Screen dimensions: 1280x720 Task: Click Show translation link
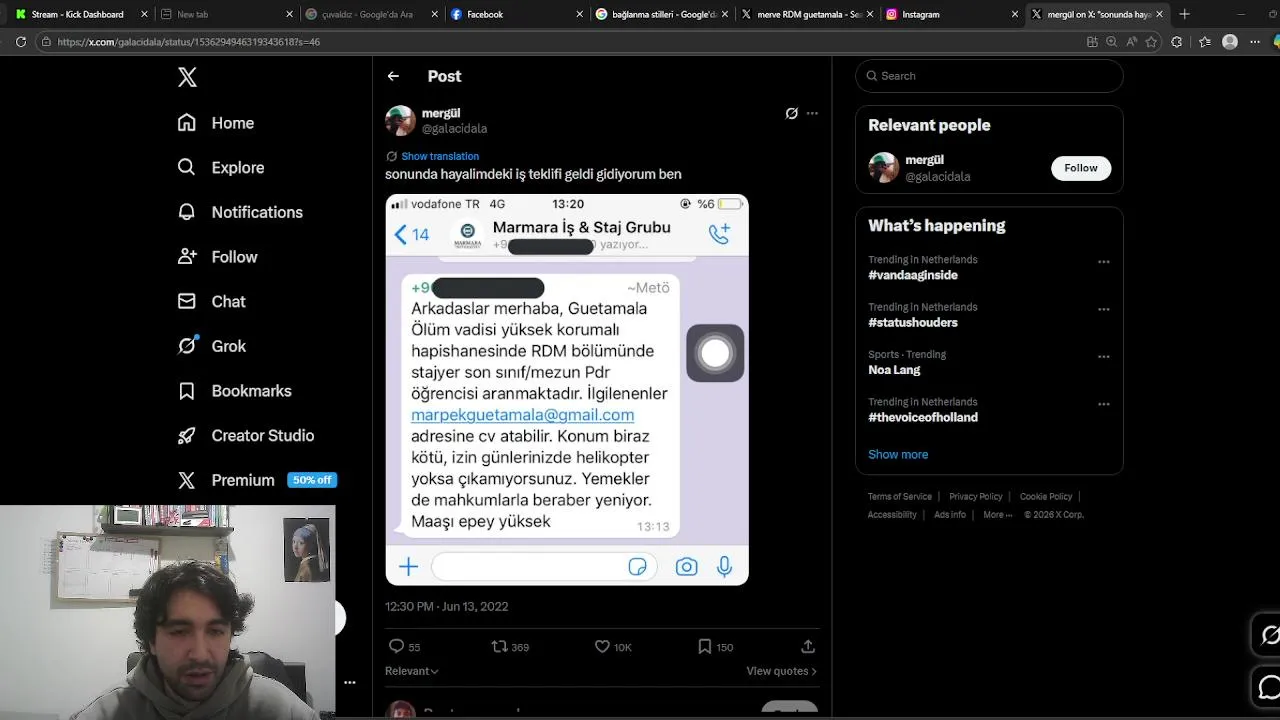pyautogui.click(x=440, y=156)
